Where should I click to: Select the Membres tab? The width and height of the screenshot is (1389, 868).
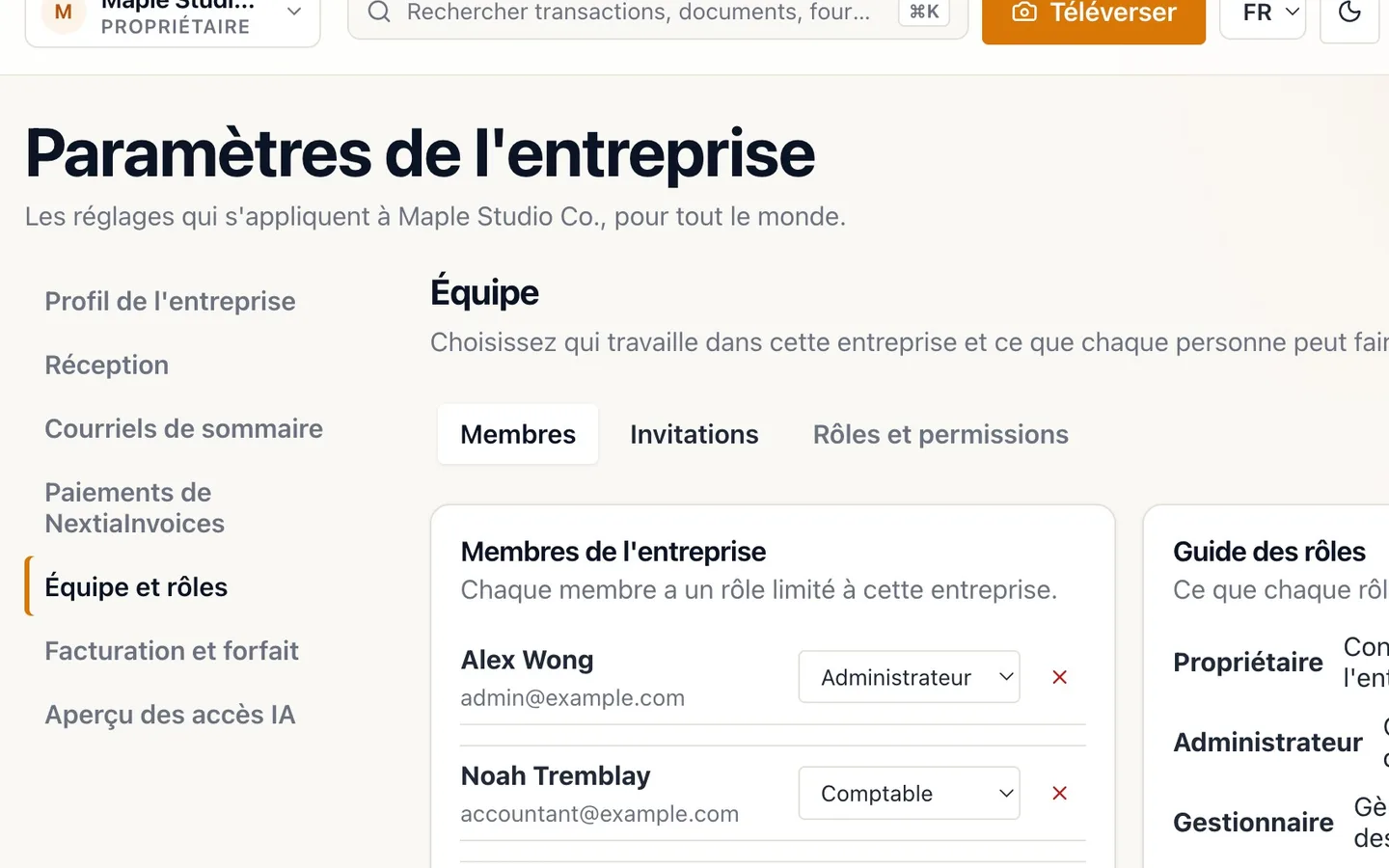518,434
